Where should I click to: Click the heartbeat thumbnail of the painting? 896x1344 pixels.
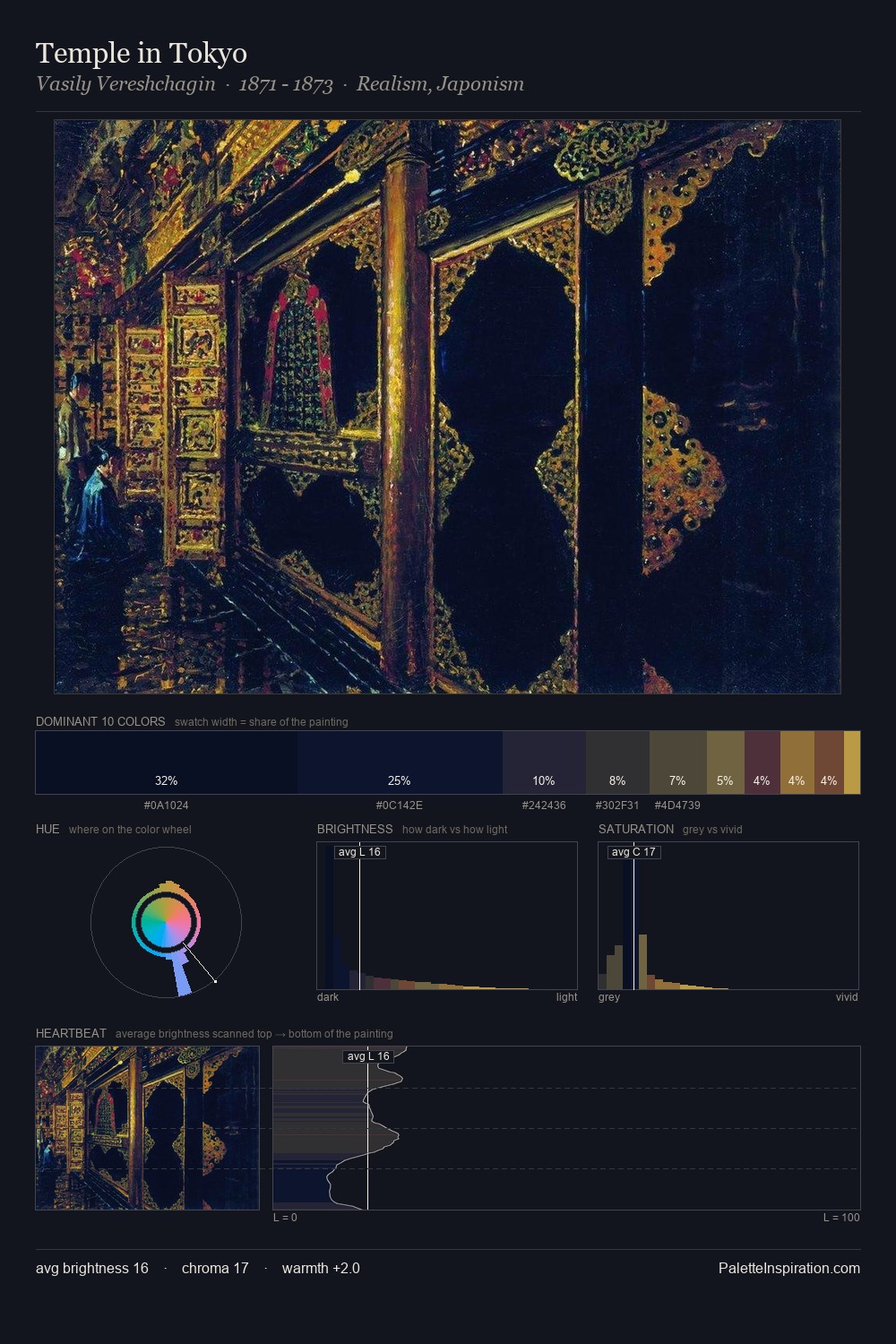[x=147, y=1128]
